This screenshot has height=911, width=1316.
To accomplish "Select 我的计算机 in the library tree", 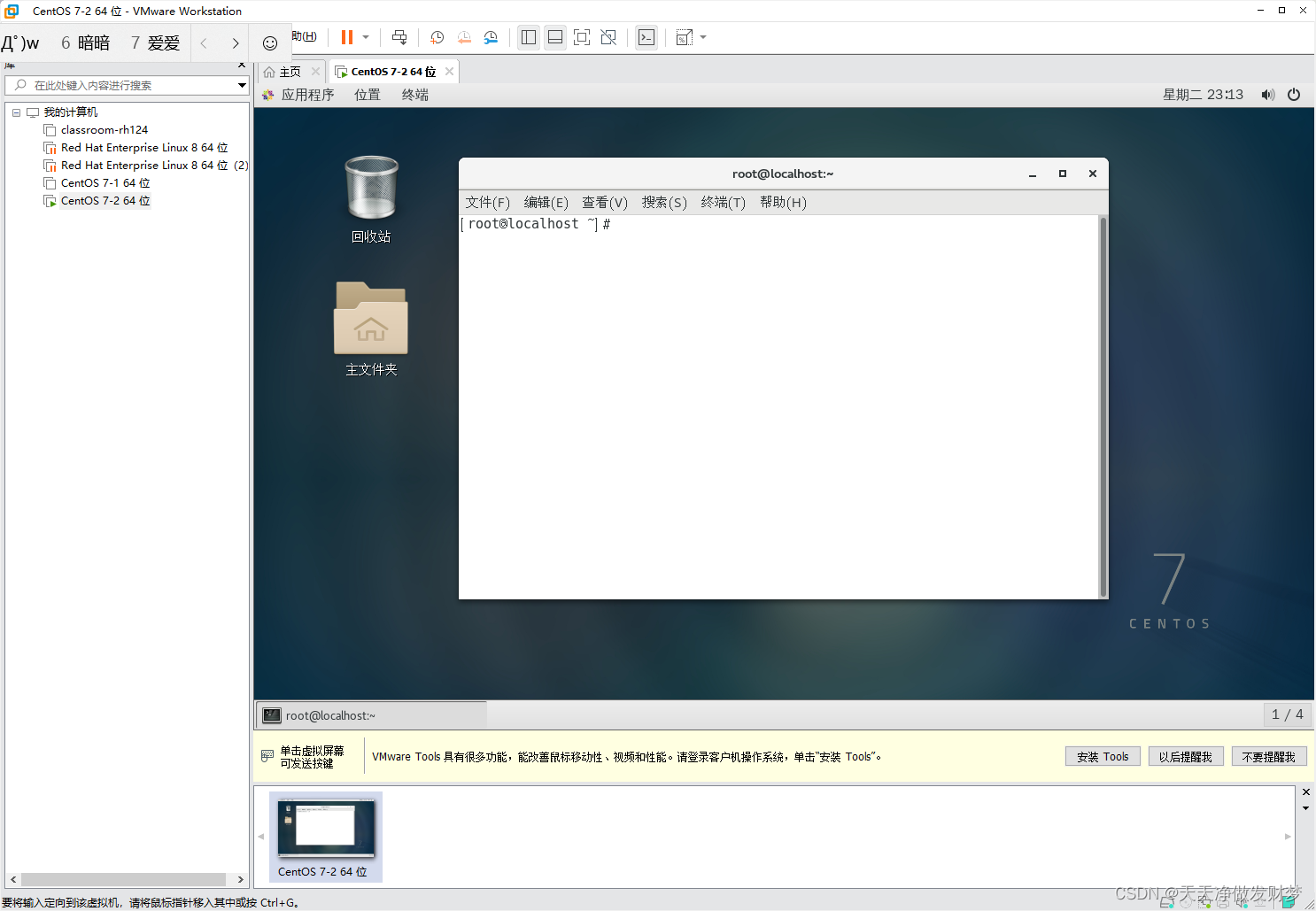I will [71, 112].
